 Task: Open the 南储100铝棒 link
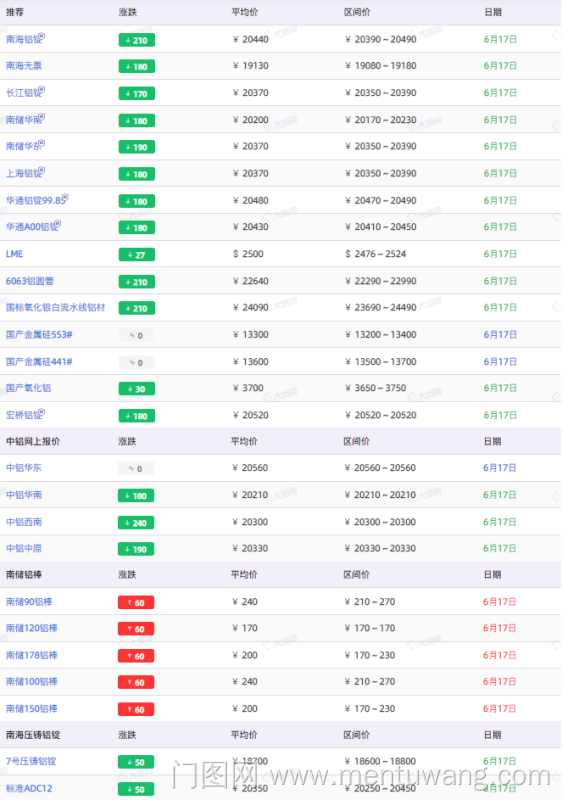(32, 682)
